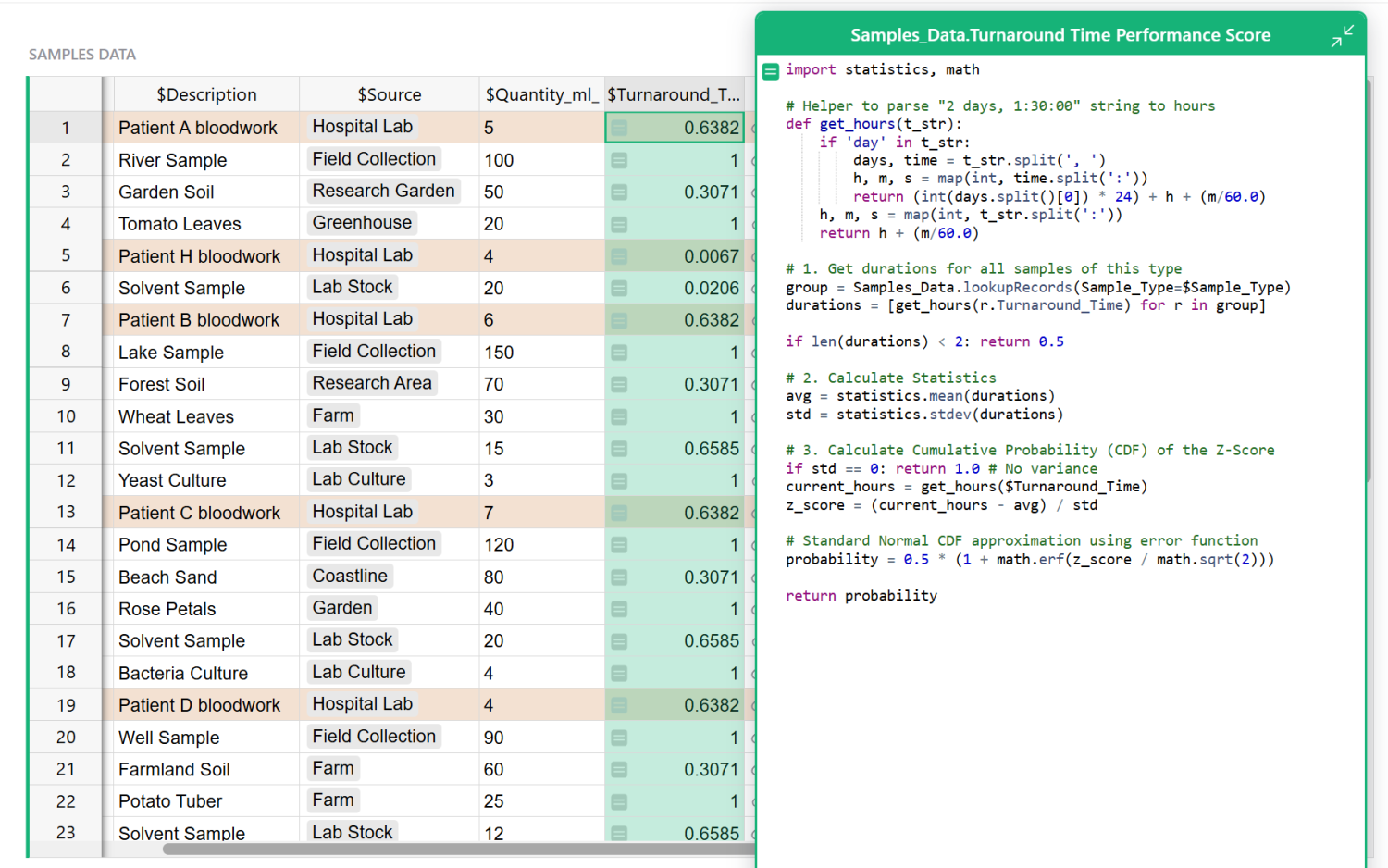Select the formula icon in Patient D bloodwork's turnaround cell
The height and width of the screenshot is (868, 1388).
tap(618, 704)
